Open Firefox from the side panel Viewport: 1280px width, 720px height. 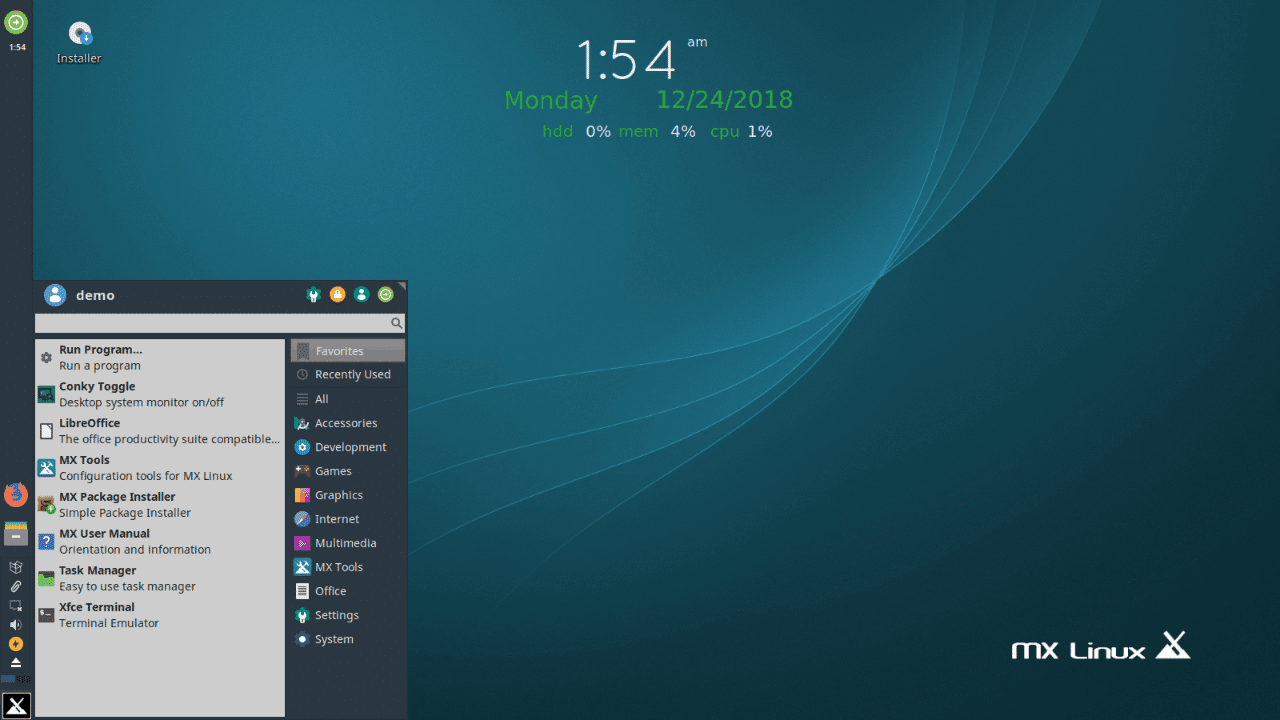(15, 494)
